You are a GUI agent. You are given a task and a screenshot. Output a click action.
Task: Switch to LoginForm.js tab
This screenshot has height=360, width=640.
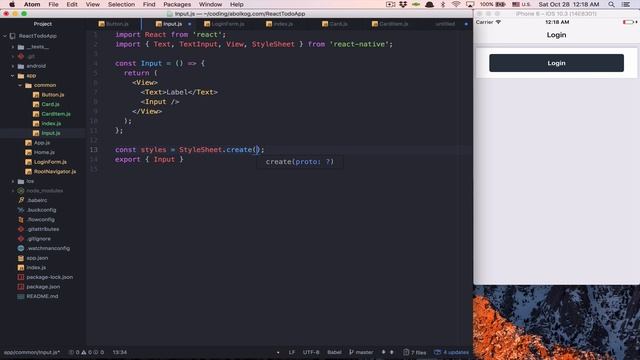point(224,24)
